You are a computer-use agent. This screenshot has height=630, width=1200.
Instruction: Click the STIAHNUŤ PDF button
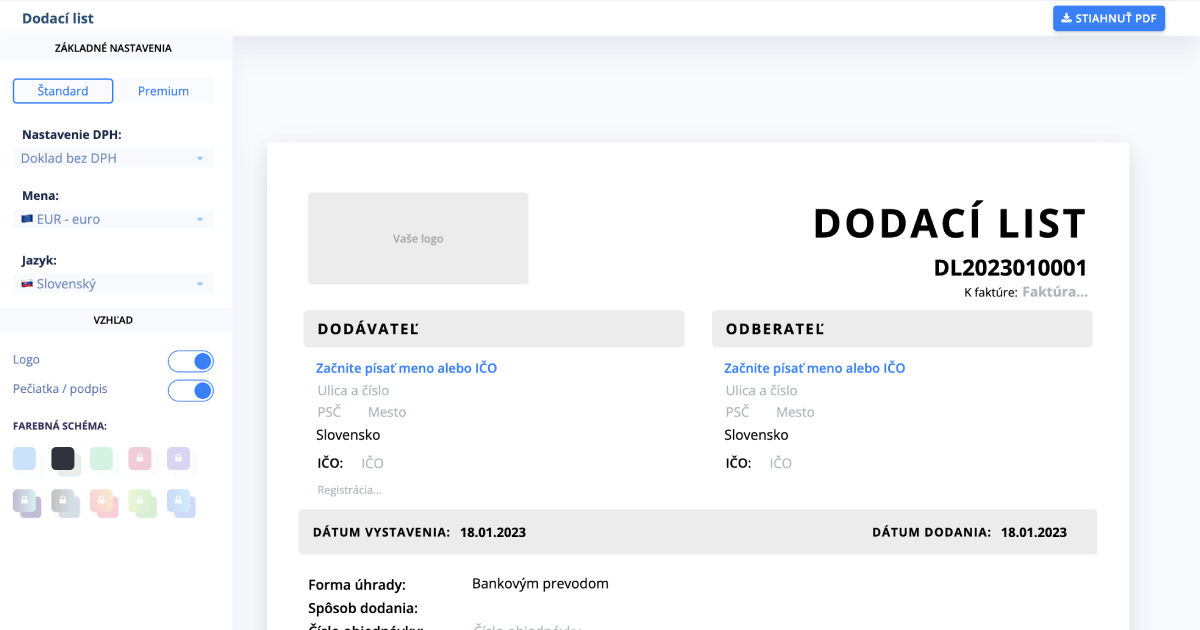(x=1109, y=18)
